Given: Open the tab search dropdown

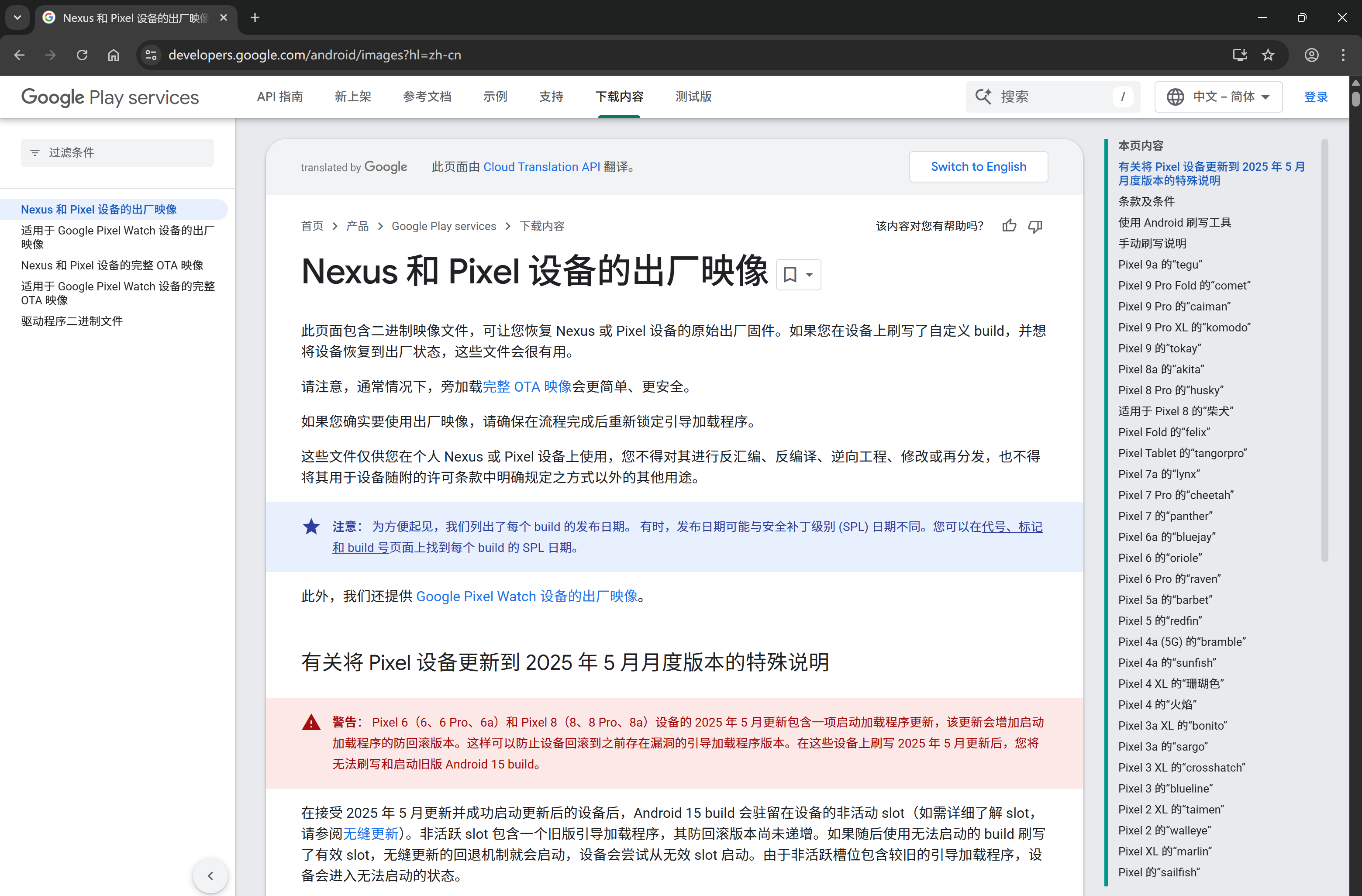Looking at the screenshot, I should point(17,18).
